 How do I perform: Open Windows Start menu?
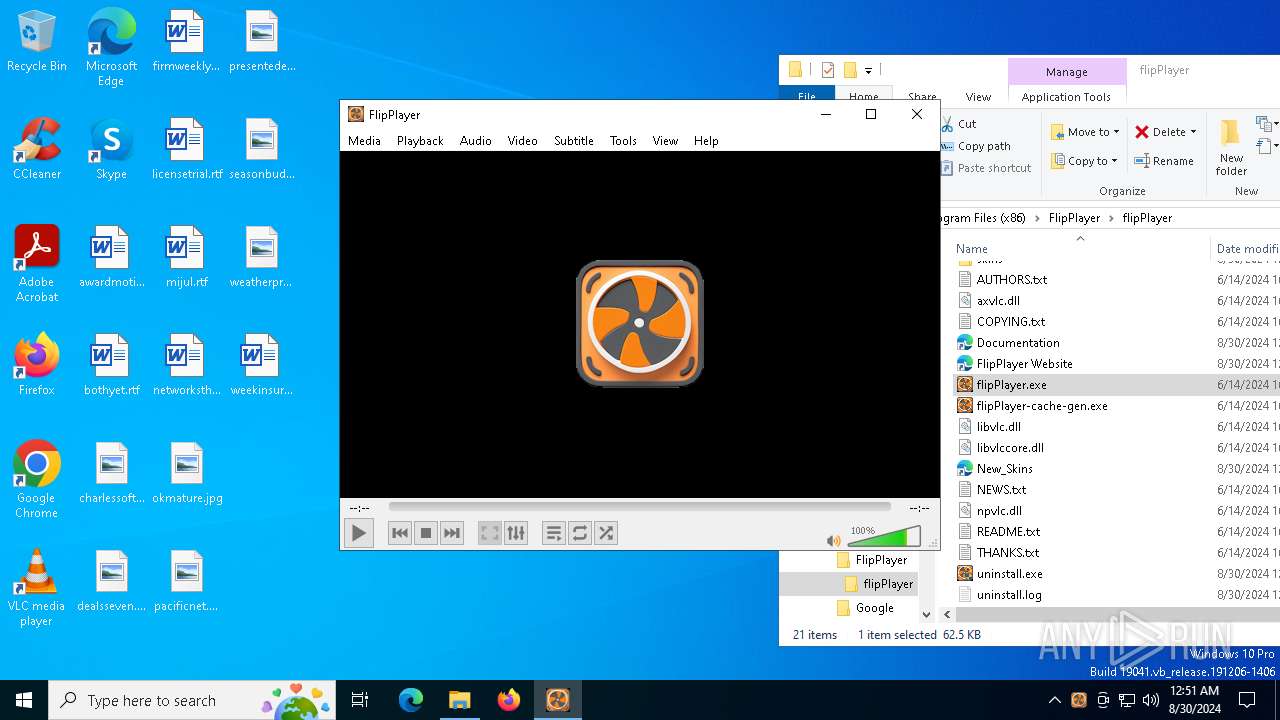[x=24, y=700]
